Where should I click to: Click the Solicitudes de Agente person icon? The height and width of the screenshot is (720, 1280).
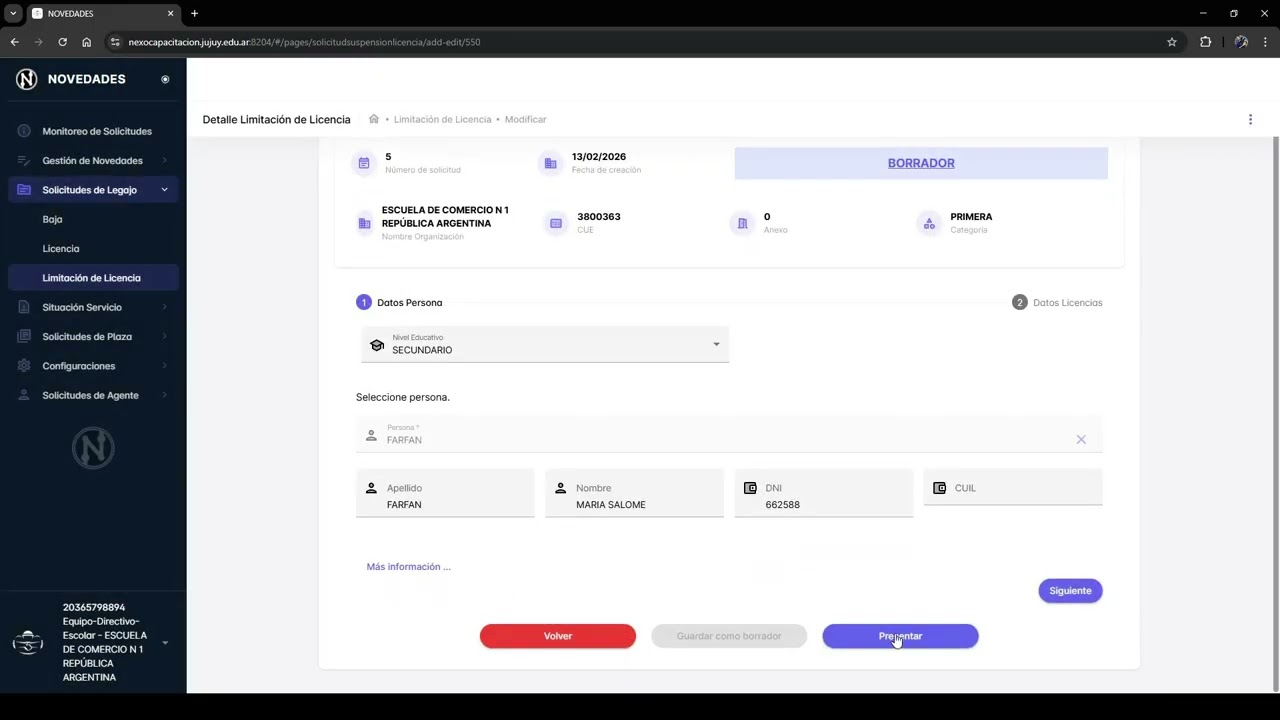click(x=24, y=395)
